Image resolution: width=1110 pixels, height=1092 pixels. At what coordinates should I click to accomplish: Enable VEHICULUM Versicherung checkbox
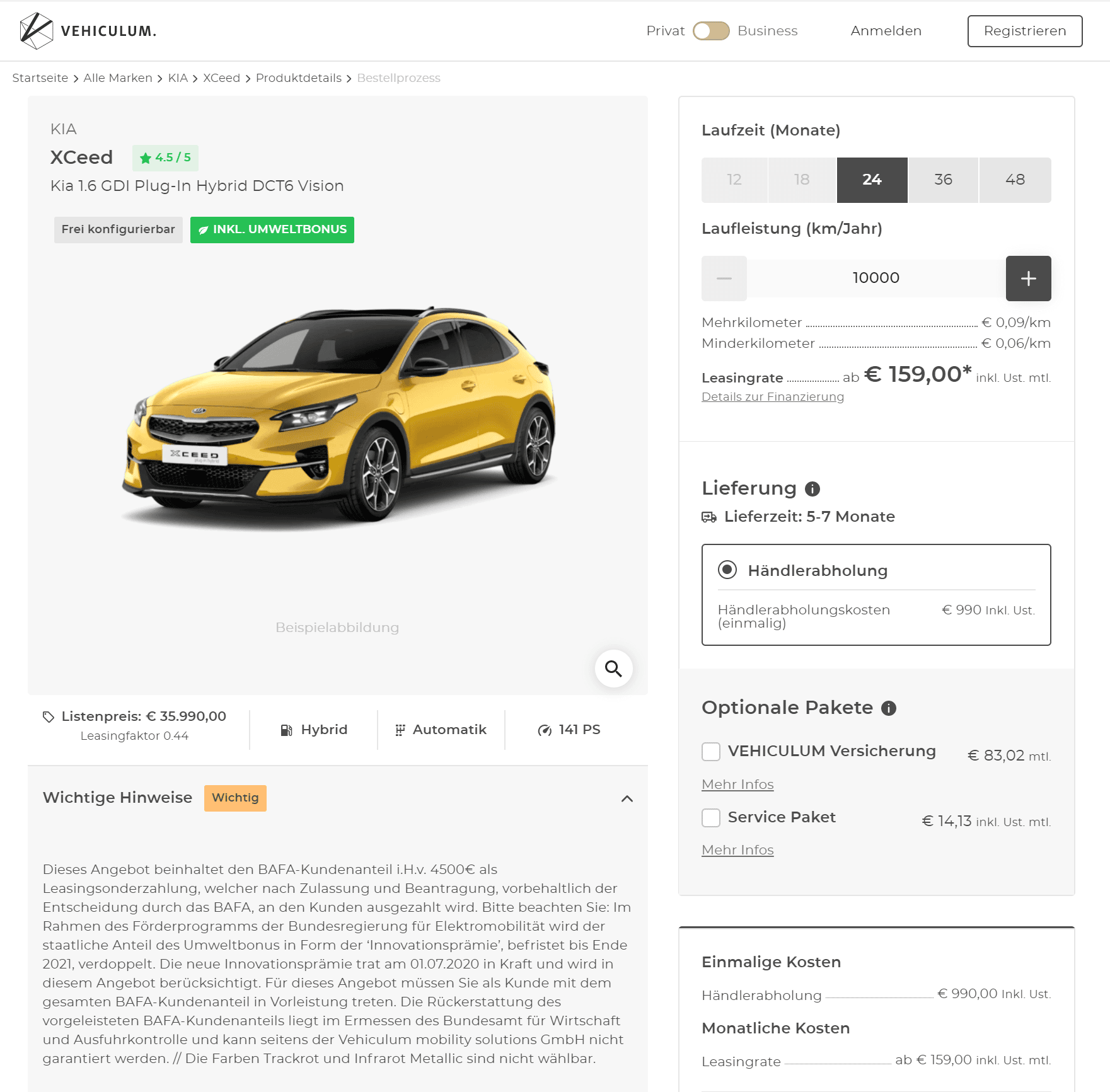tap(711, 751)
